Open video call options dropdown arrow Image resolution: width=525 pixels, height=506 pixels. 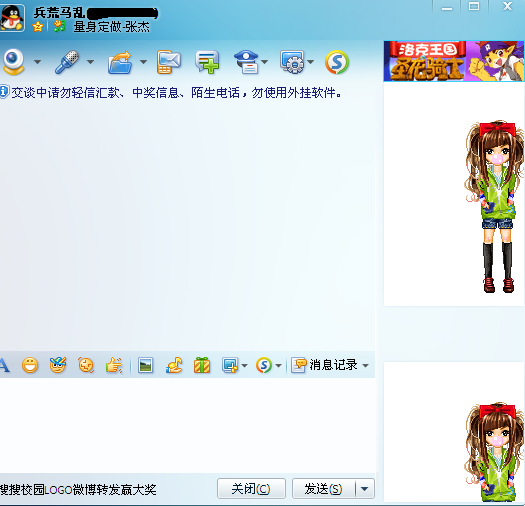coord(38,62)
